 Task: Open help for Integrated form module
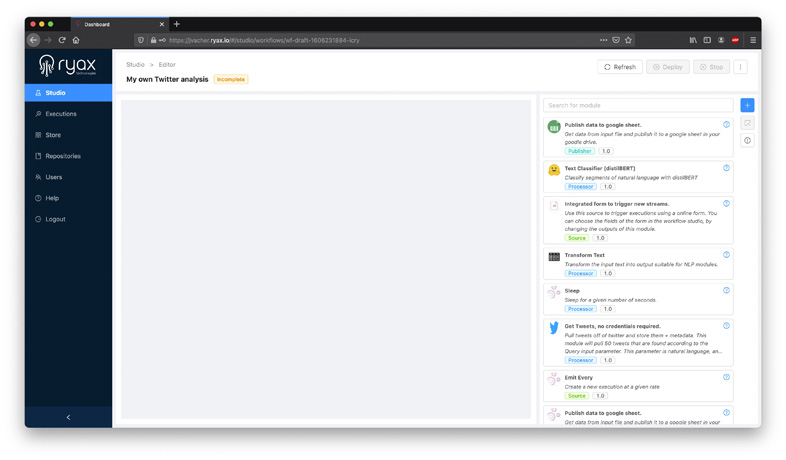tap(726, 203)
